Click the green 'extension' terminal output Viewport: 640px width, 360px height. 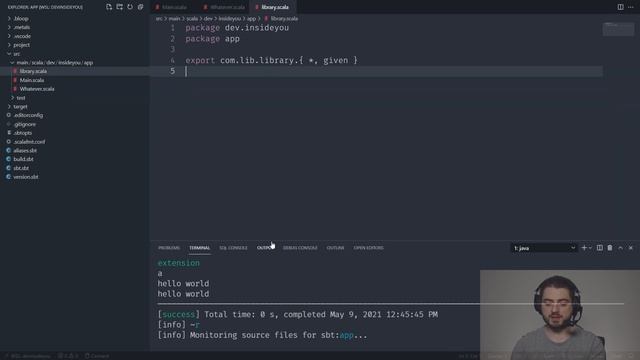point(179,263)
